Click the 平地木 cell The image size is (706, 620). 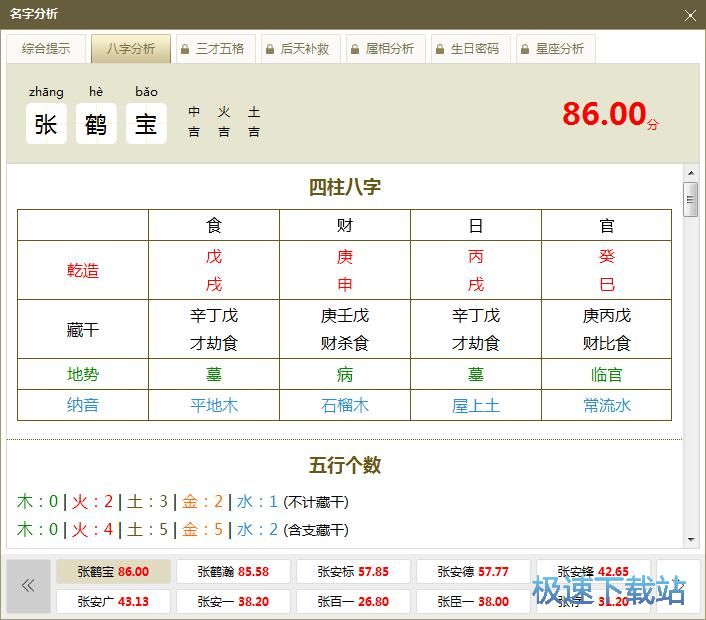pyautogui.click(x=214, y=405)
